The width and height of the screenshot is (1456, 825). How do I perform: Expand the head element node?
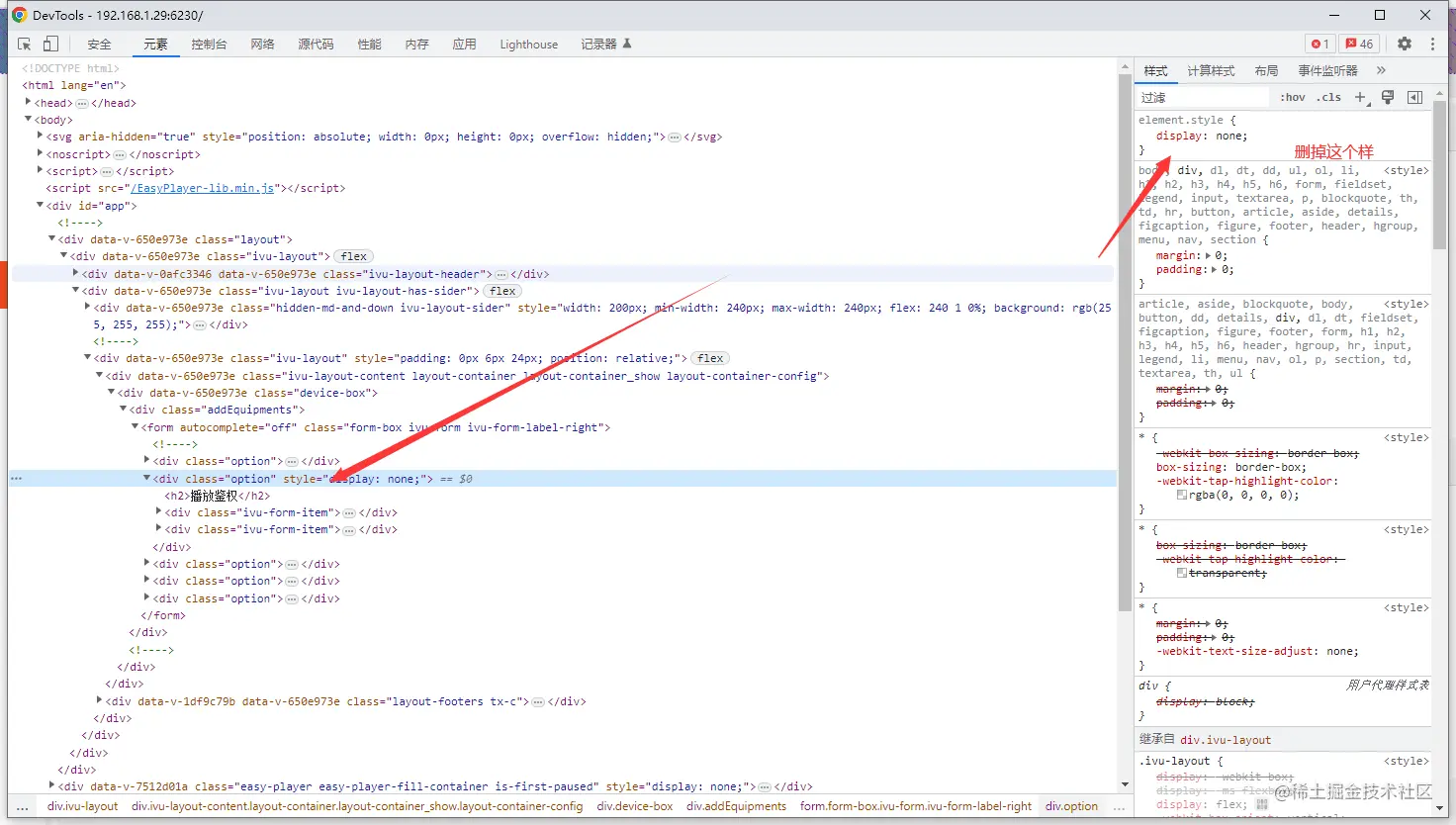tap(29, 102)
